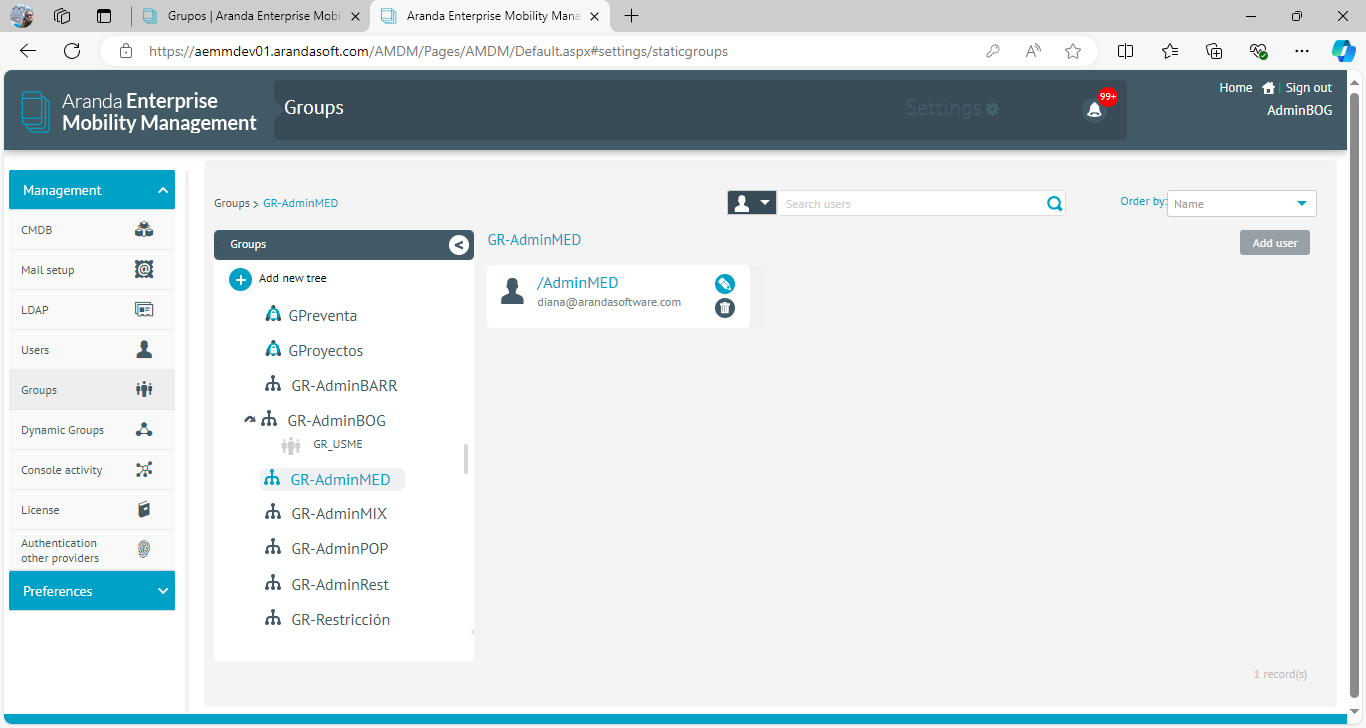Click the Groups tree scrollbar thumb
This screenshot has width=1366, height=728.
click(466, 459)
